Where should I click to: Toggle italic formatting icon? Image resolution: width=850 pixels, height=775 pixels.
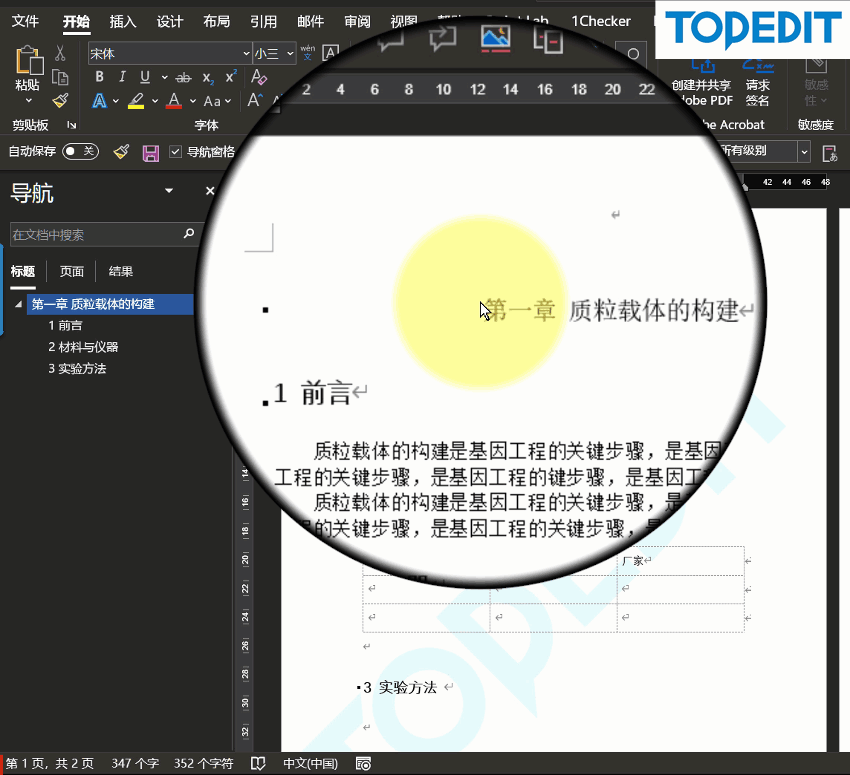pyautogui.click(x=123, y=77)
